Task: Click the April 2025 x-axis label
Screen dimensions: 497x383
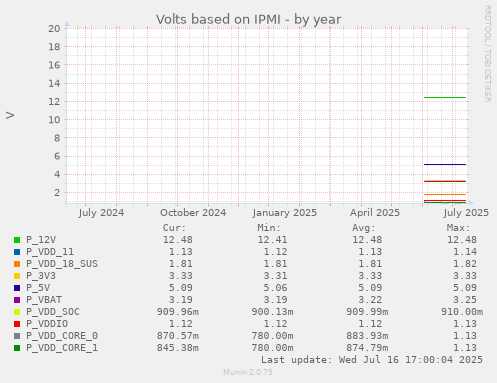Action: [375, 213]
